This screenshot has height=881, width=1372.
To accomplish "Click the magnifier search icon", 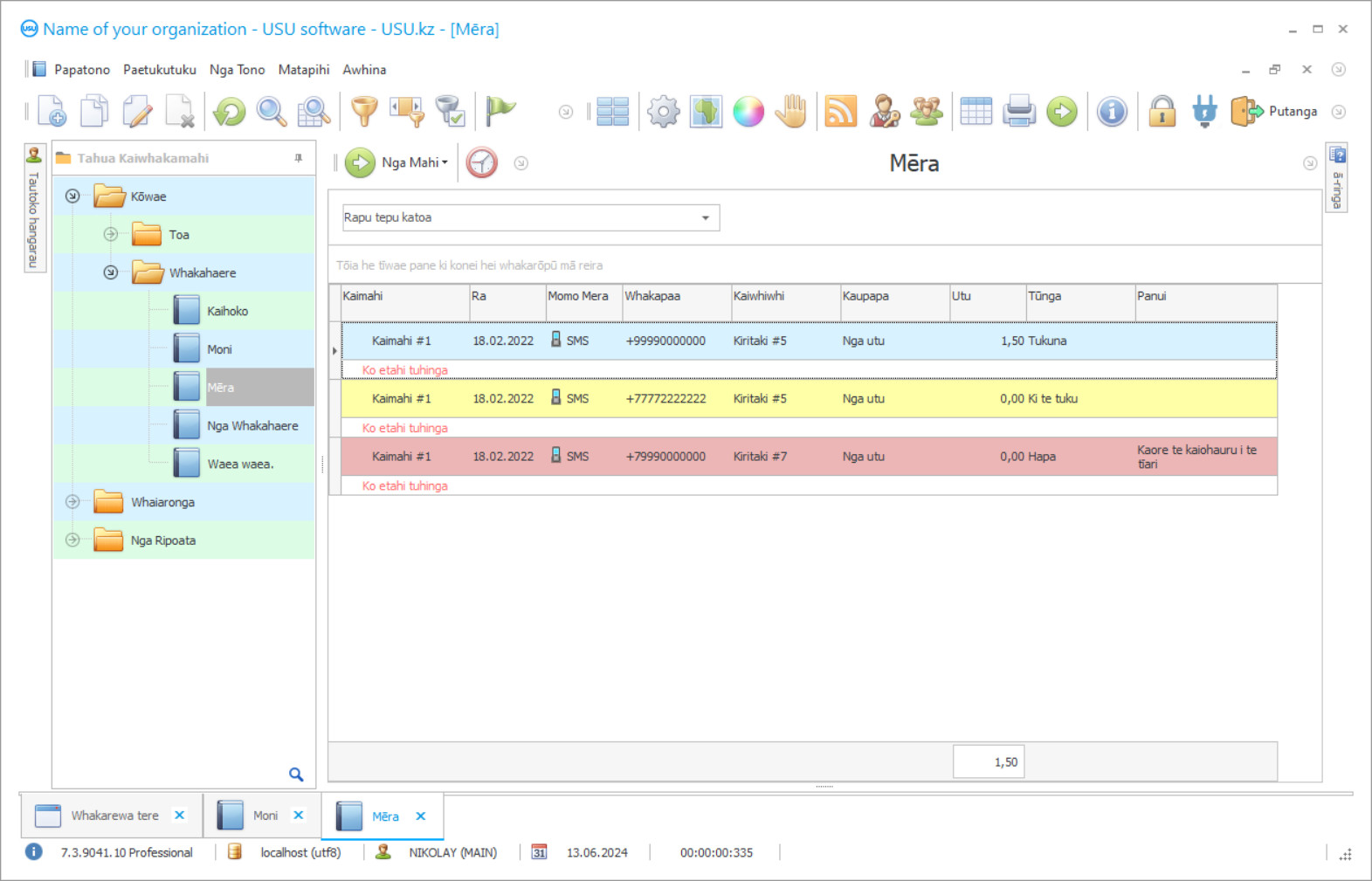I will pos(272,112).
